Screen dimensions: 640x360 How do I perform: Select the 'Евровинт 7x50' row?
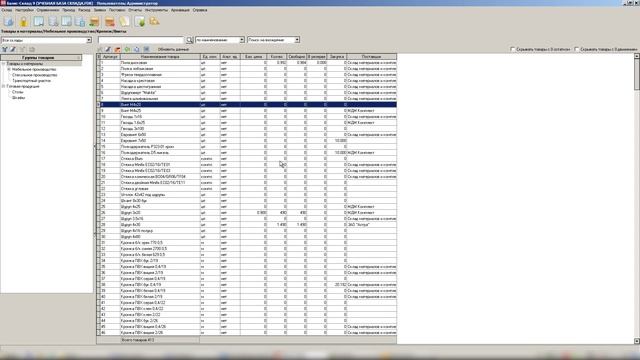pos(247,140)
